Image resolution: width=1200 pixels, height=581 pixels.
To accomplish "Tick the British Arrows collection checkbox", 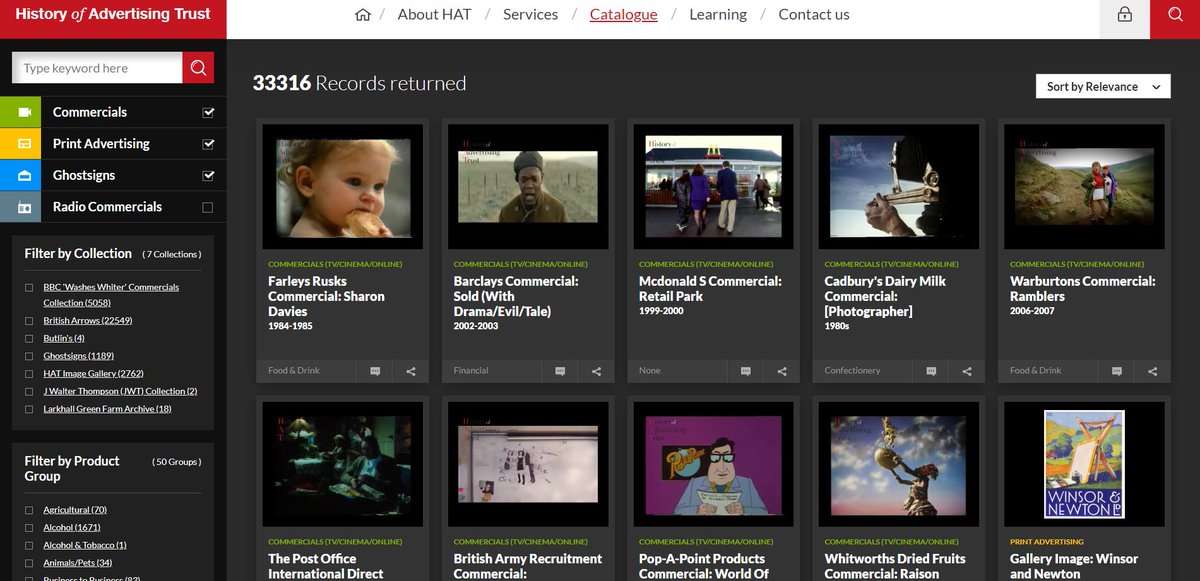I will click(29, 321).
